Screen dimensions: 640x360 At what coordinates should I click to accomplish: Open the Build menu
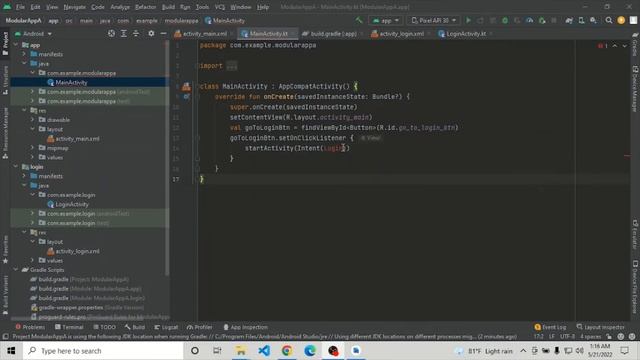168,7
